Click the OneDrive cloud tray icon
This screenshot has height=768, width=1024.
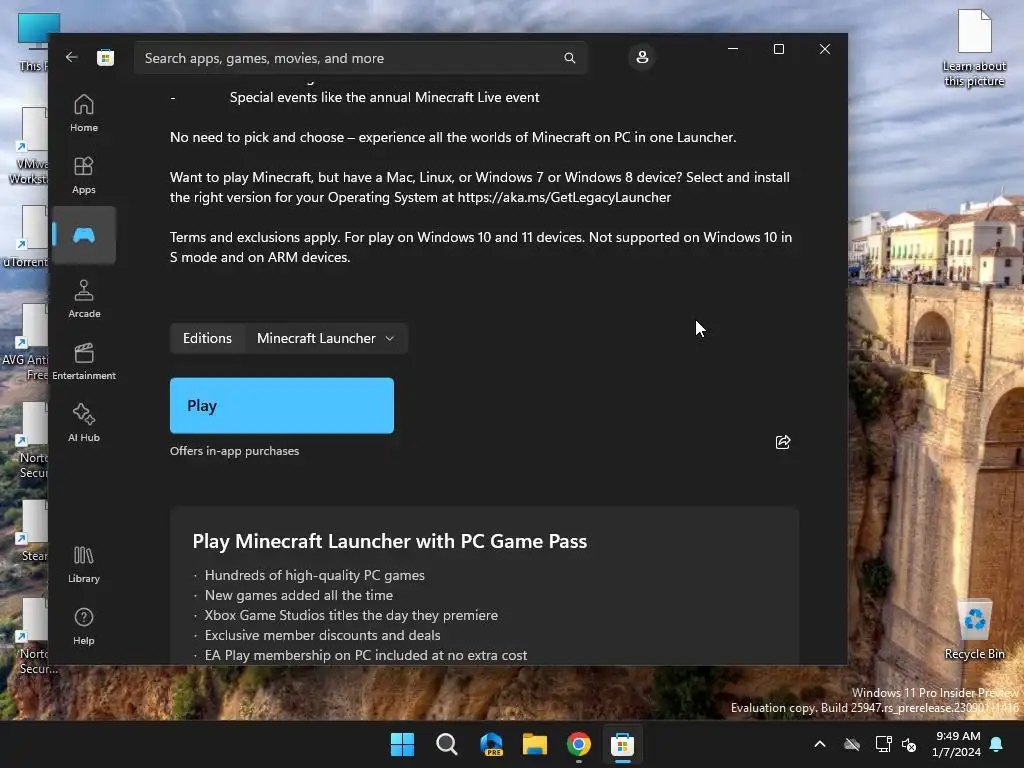(x=852, y=744)
